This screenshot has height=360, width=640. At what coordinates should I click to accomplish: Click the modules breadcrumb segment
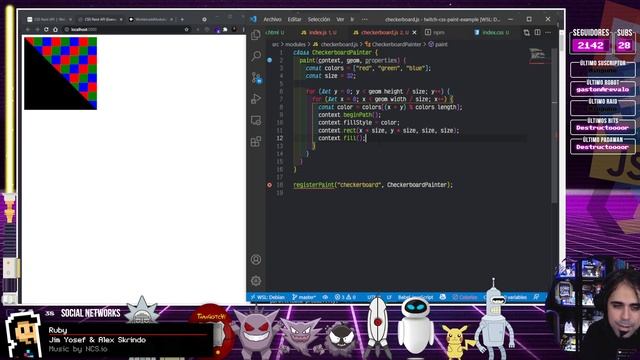click(x=295, y=44)
